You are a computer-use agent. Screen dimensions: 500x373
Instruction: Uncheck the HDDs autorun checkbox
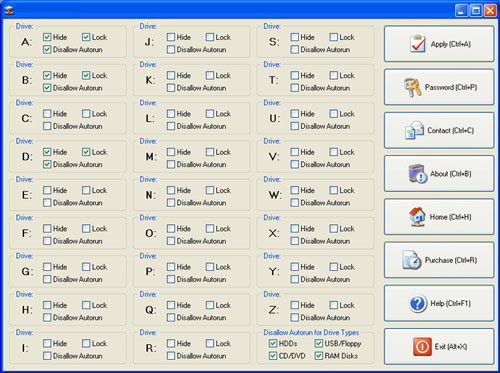(273, 343)
